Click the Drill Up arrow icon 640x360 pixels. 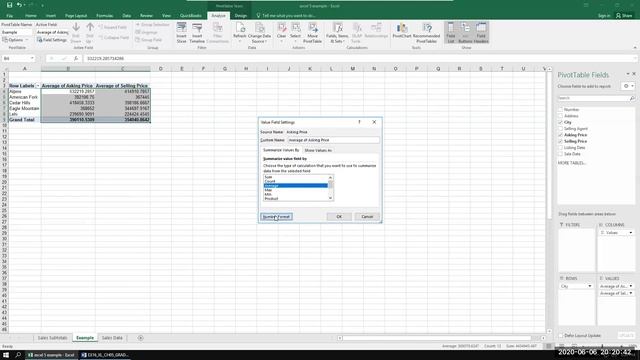point(90,27)
